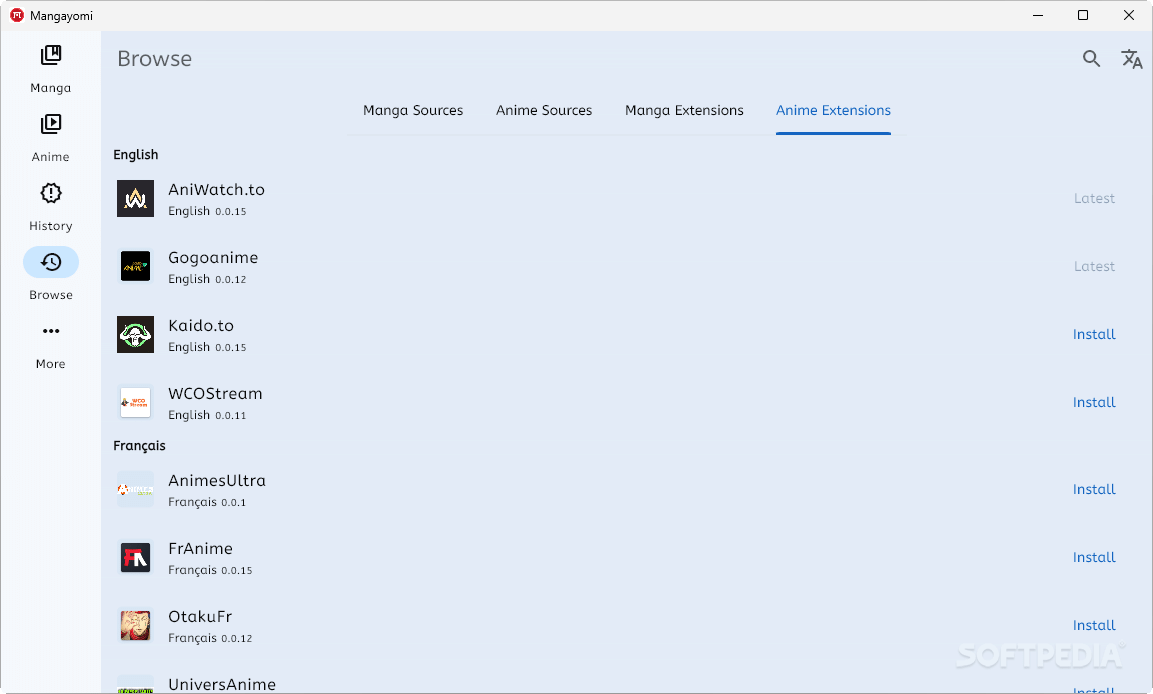
Task: Click the WCOStream extension logo
Action: (x=135, y=403)
